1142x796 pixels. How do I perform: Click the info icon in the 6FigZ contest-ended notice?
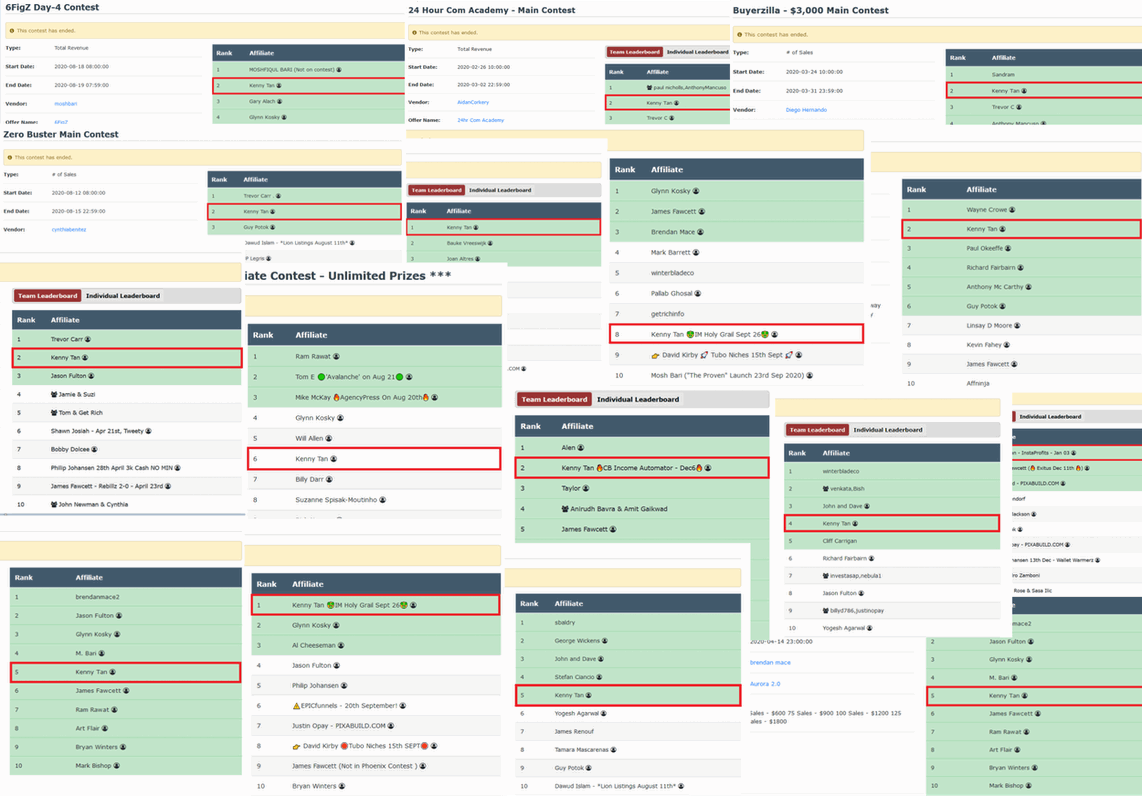[x=11, y=31]
